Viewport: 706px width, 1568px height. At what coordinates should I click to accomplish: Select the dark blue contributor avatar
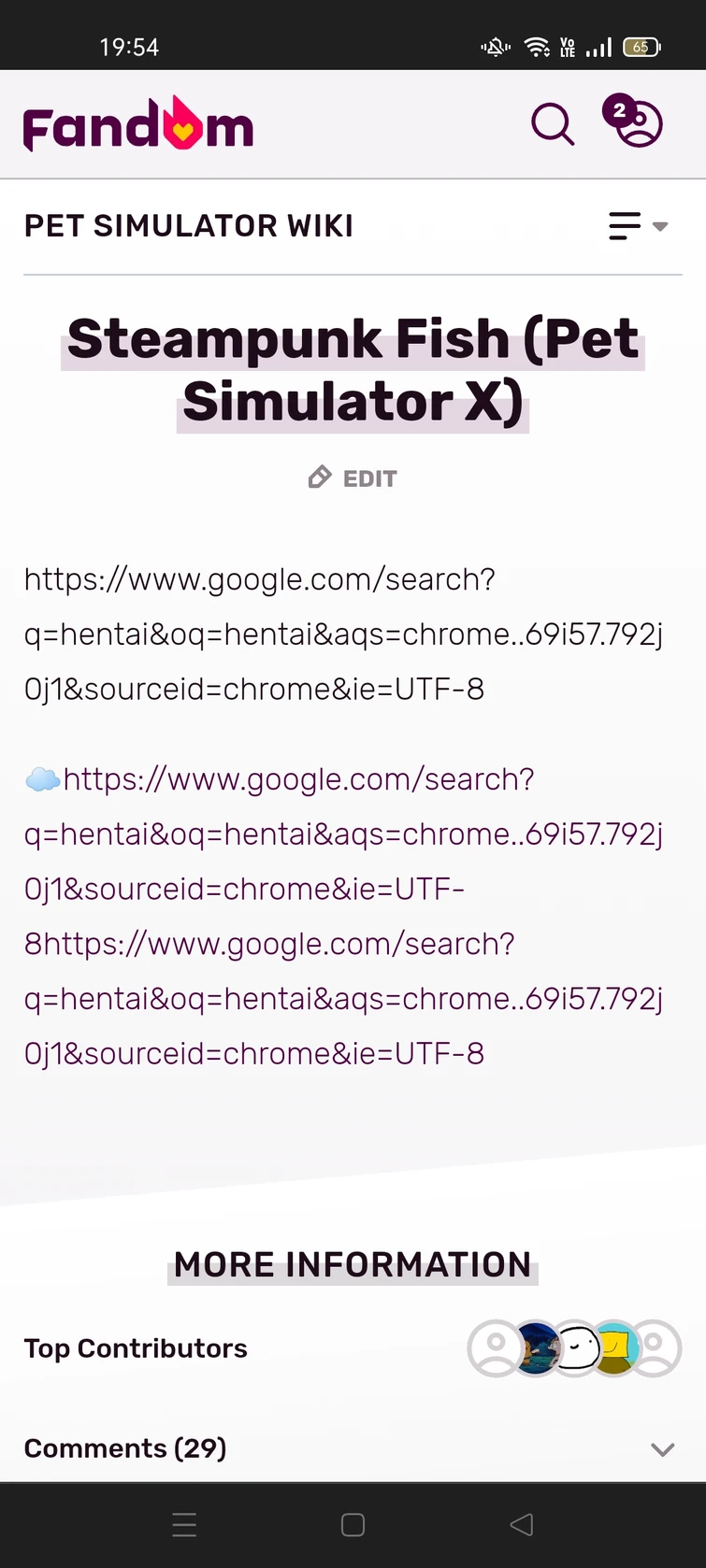point(536,1347)
